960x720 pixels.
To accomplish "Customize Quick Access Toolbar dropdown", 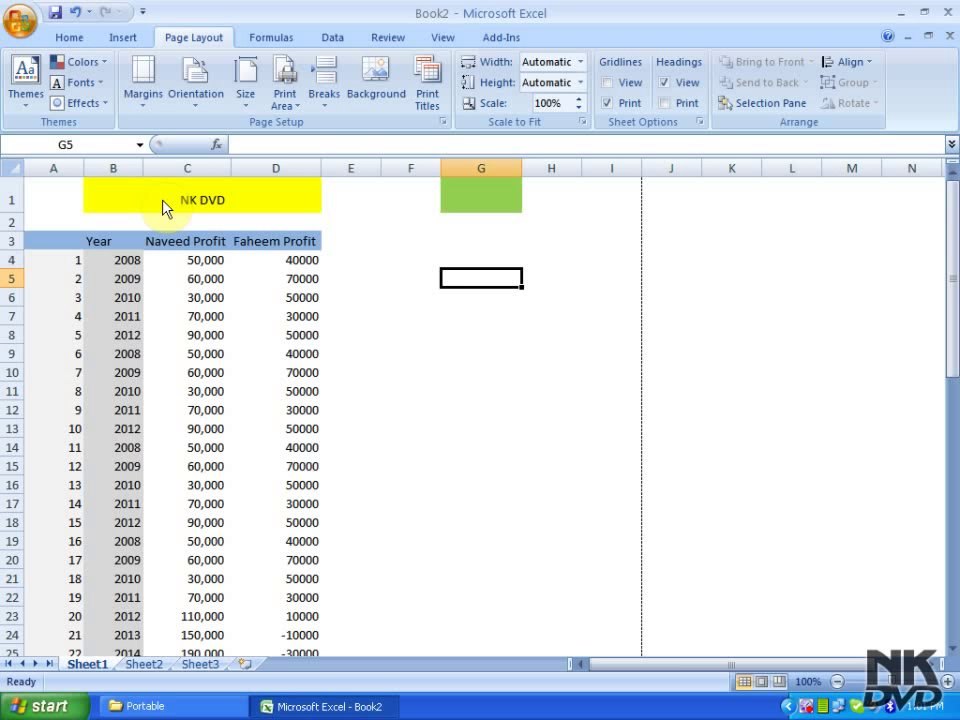I will [x=143, y=12].
